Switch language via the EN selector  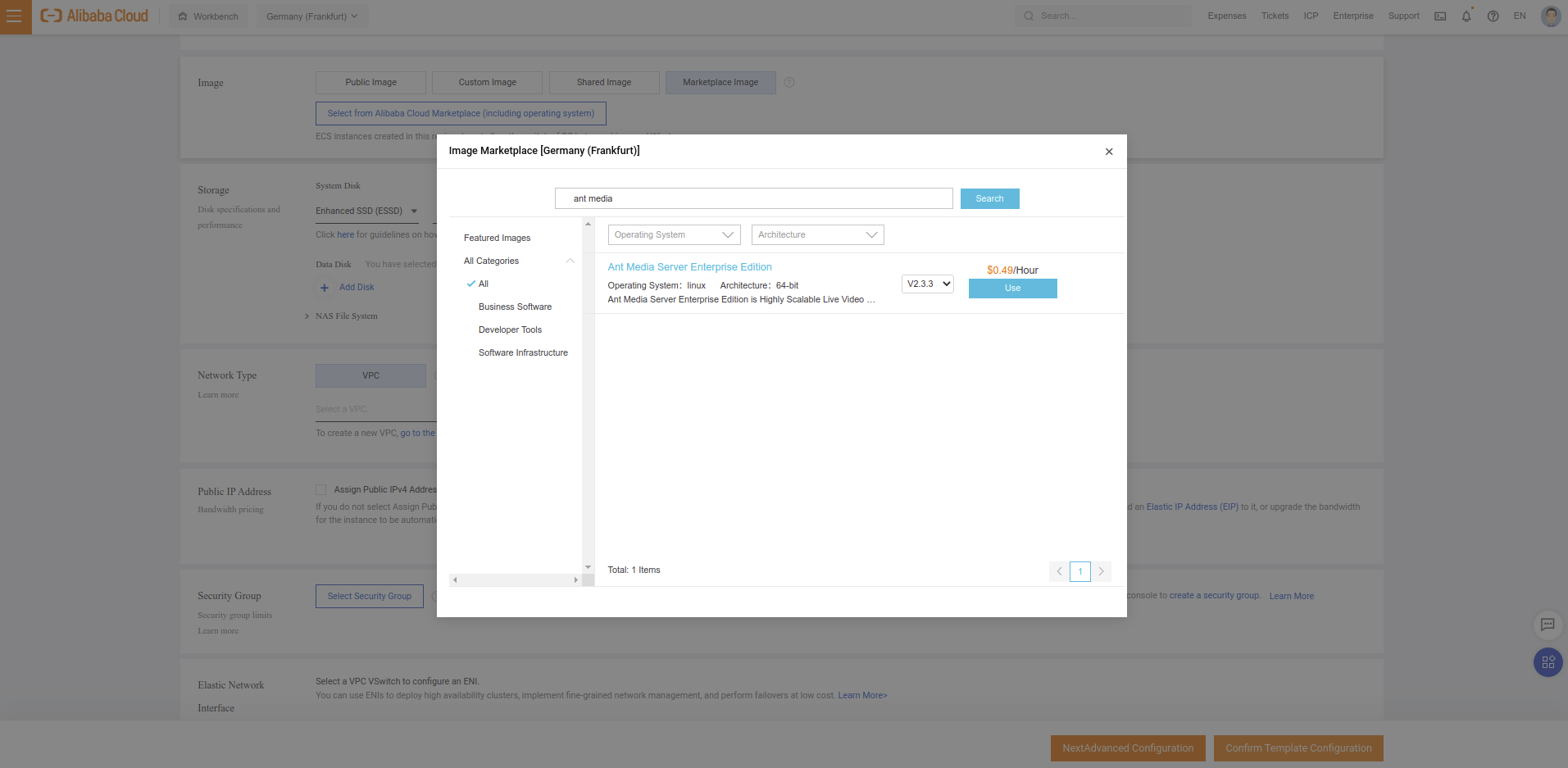coord(1520,16)
